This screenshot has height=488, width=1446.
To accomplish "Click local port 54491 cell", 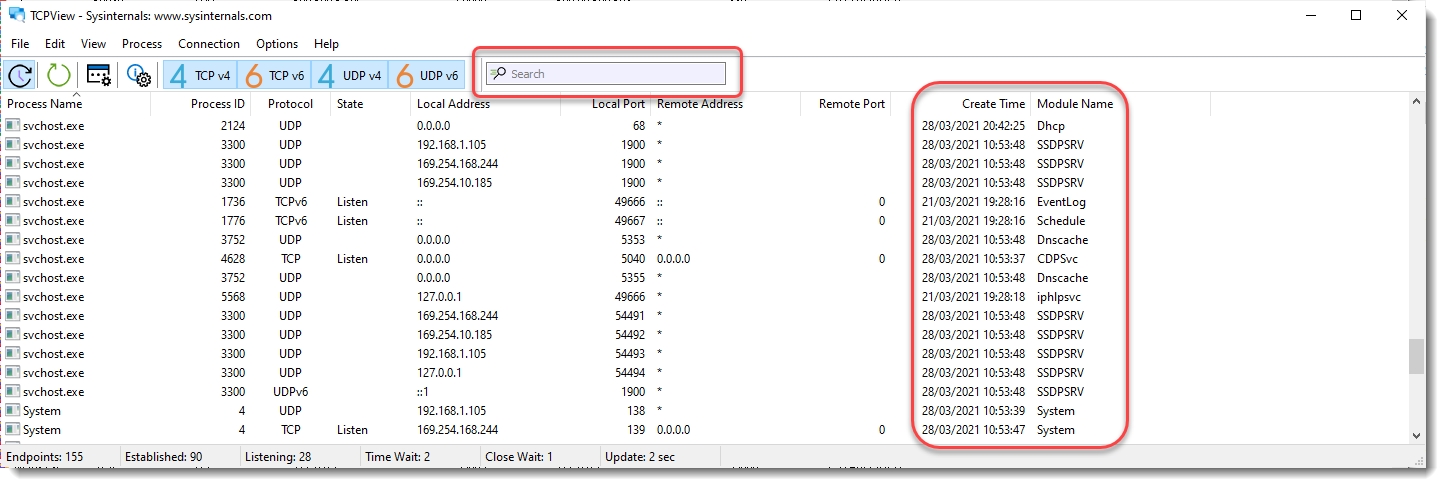I will pos(629,316).
